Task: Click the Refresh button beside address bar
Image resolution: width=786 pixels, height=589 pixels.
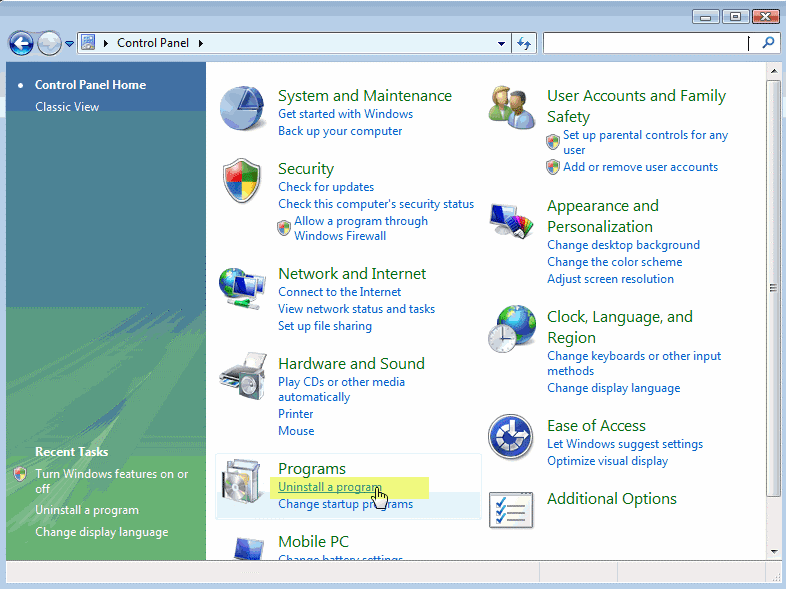Action: point(524,43)
